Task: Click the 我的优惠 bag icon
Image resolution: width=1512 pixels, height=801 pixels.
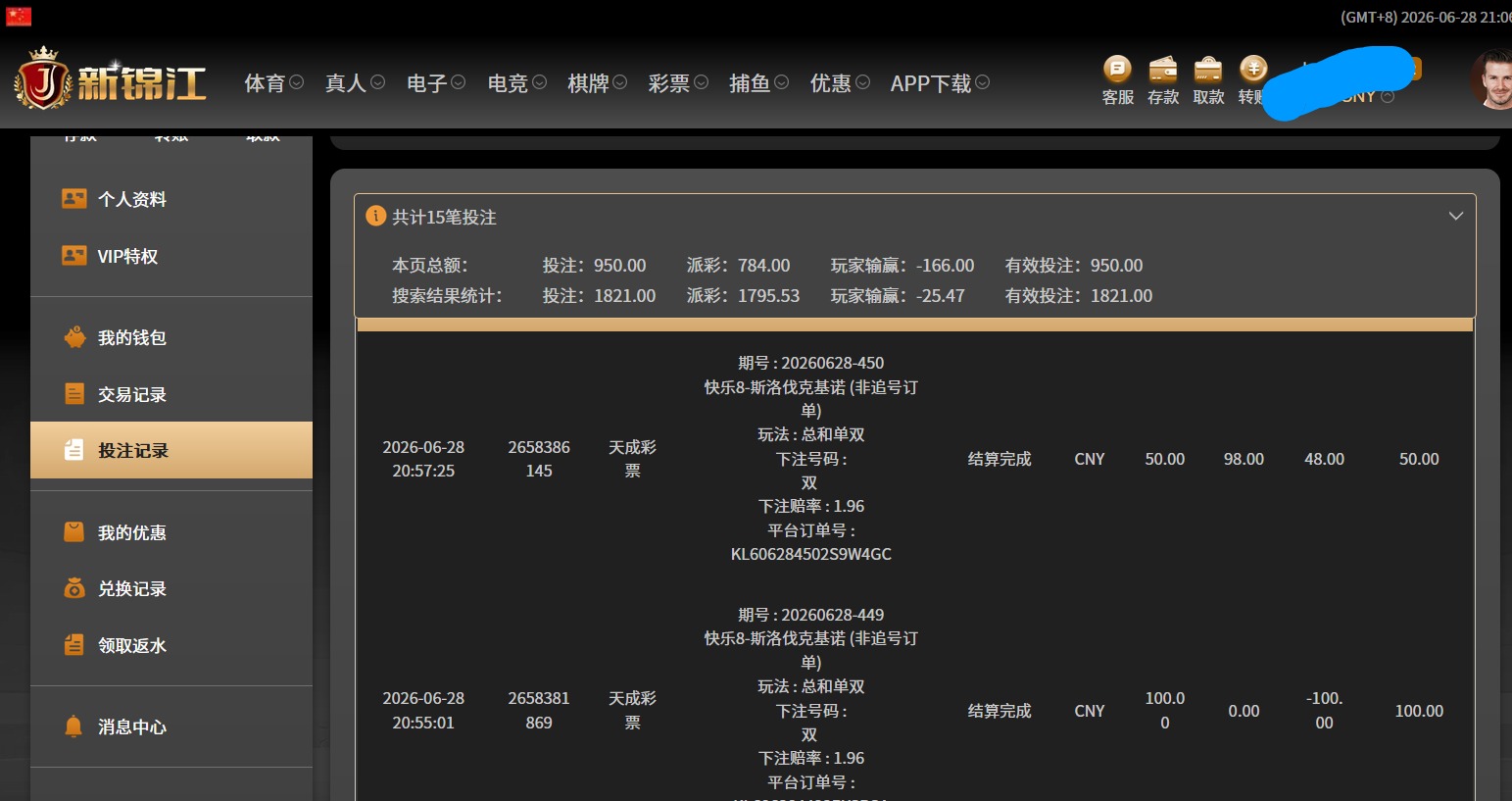Action: point(74,532)
